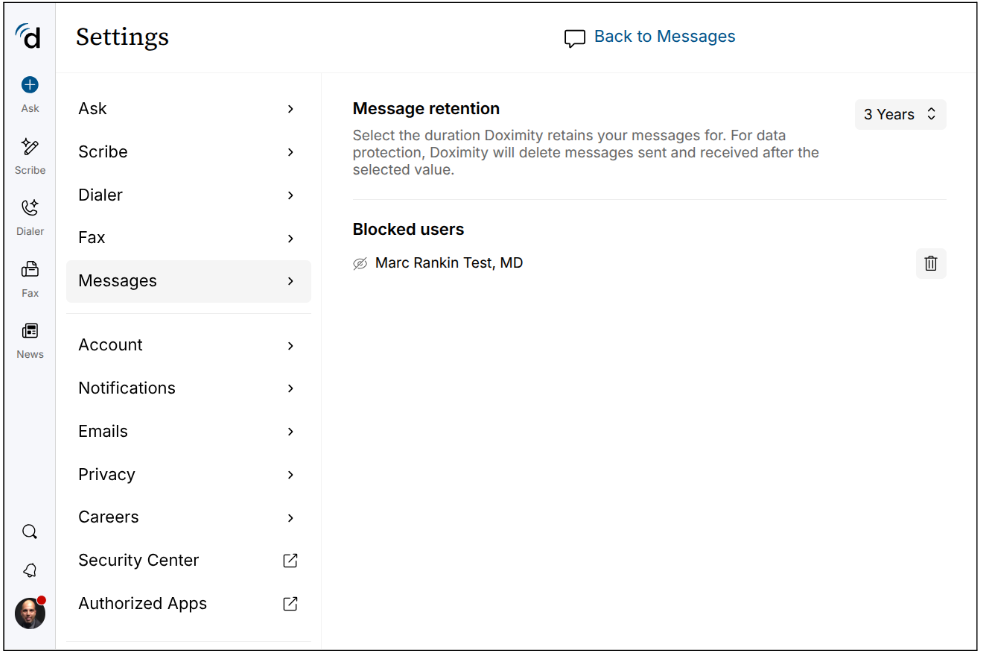The width and height of the screenshot is (982, 654).
Task: Open Dialer phone icon in the sidebar
Action: pyautogui.click(x=29, y=207)
